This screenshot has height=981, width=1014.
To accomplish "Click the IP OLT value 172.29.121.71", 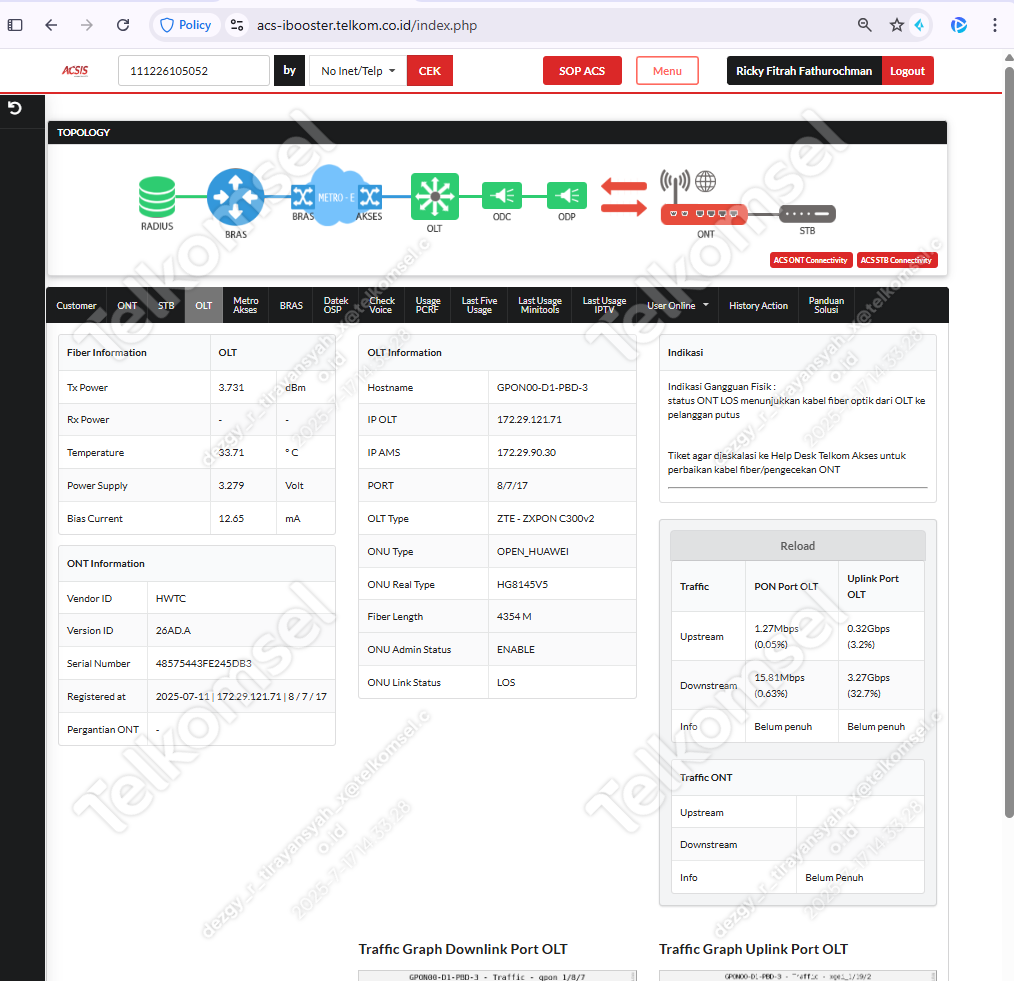I will click(x=529, y=419).
